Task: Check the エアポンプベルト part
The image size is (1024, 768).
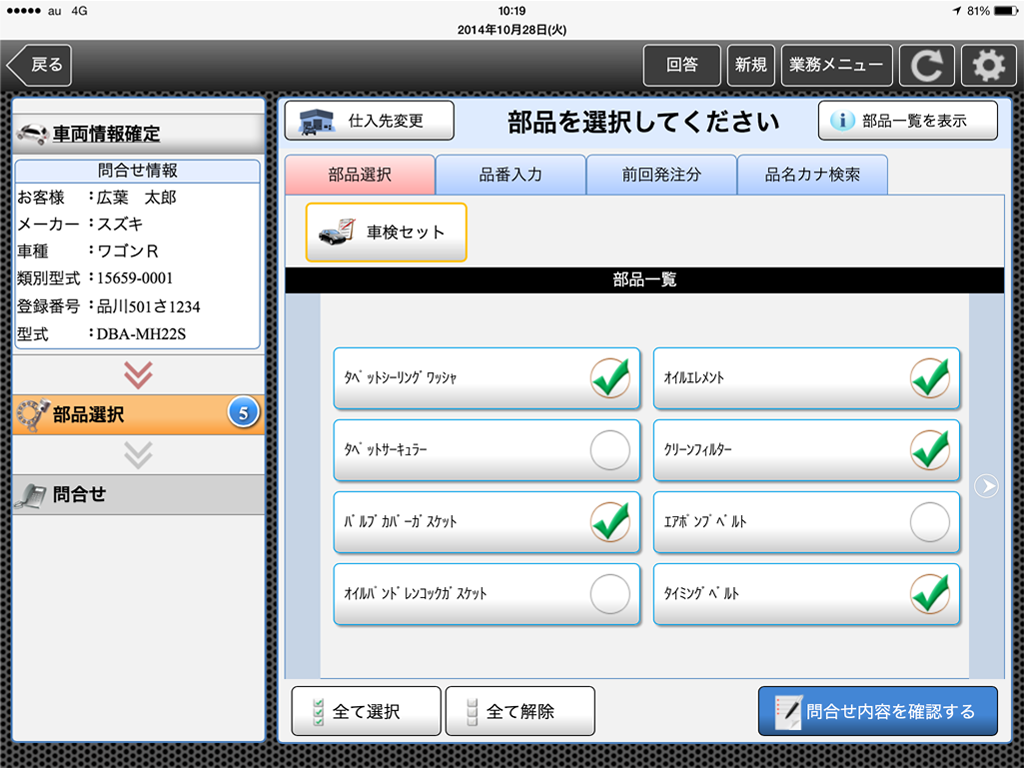Action: pyautogui.click(x=929, y=522)
